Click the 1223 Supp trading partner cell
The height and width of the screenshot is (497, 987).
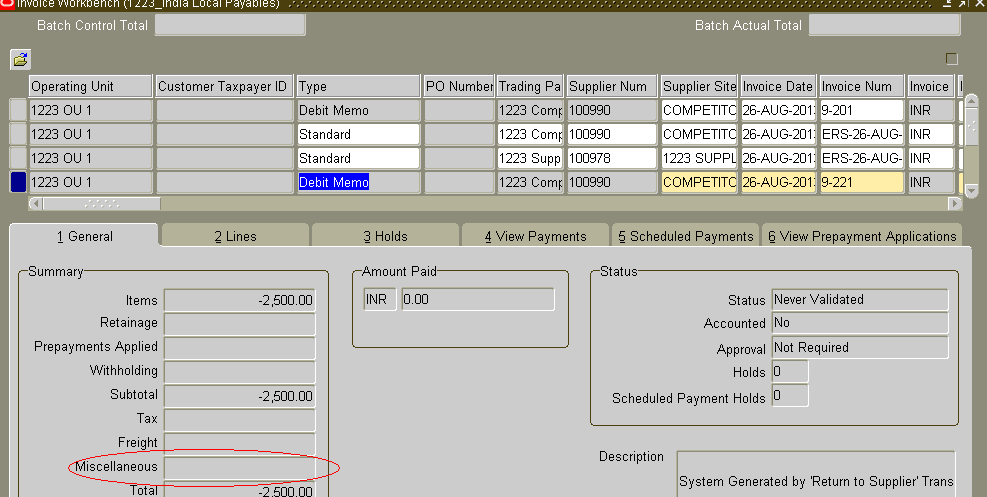coord(530,158)
